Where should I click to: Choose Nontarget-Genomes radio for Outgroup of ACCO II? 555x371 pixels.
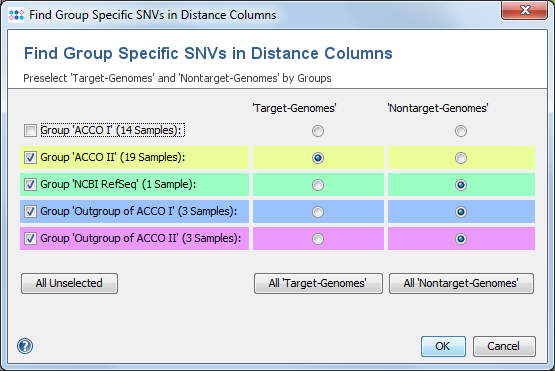coord(461,239)
